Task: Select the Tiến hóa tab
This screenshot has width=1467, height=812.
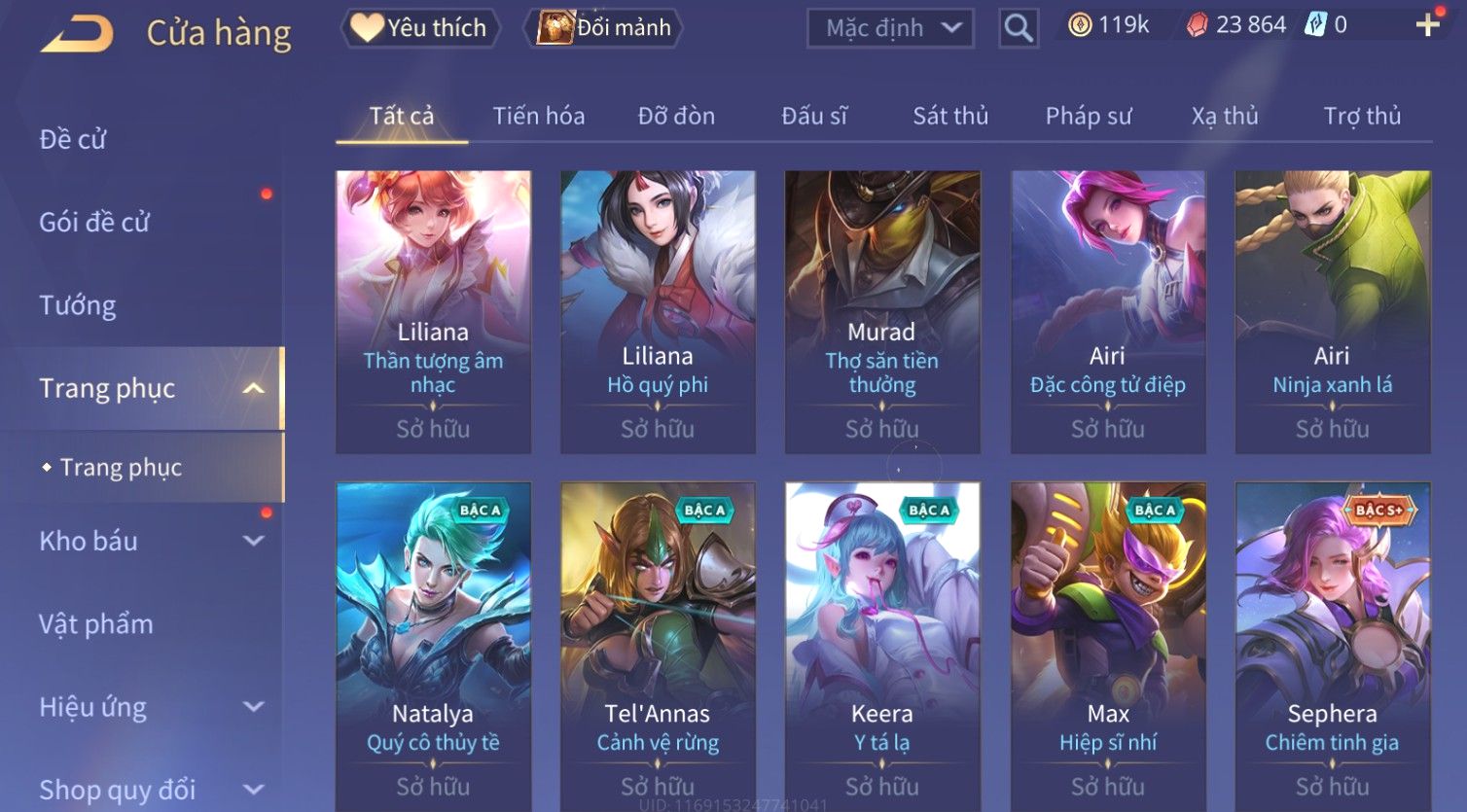Action: click(539, 117)
